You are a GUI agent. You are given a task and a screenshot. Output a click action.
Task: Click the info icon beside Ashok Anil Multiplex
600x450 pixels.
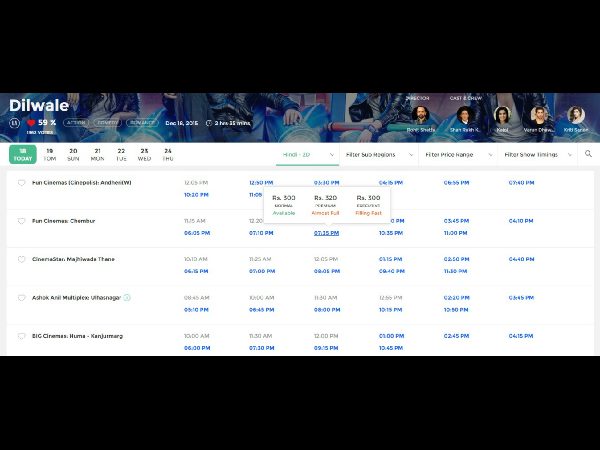click(127, 297)
